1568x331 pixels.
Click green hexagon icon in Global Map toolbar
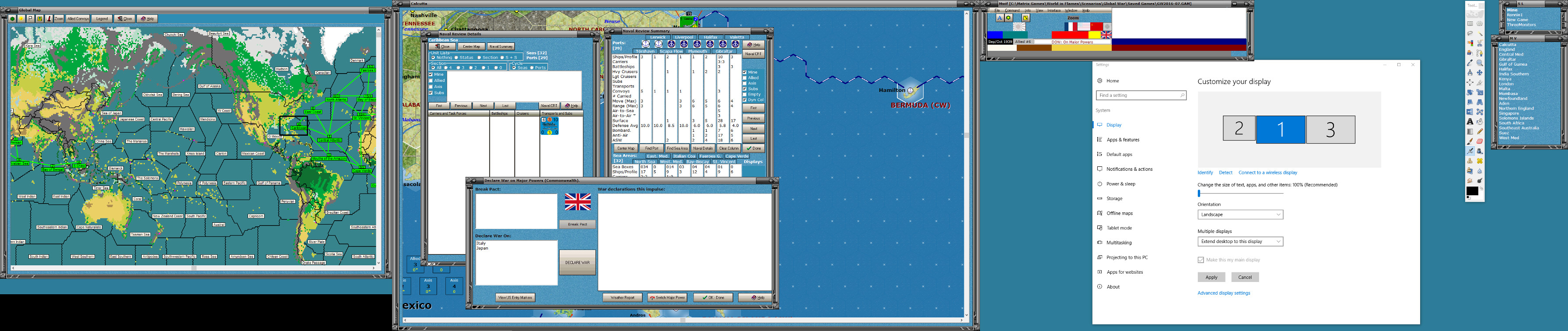click(12, 19)
